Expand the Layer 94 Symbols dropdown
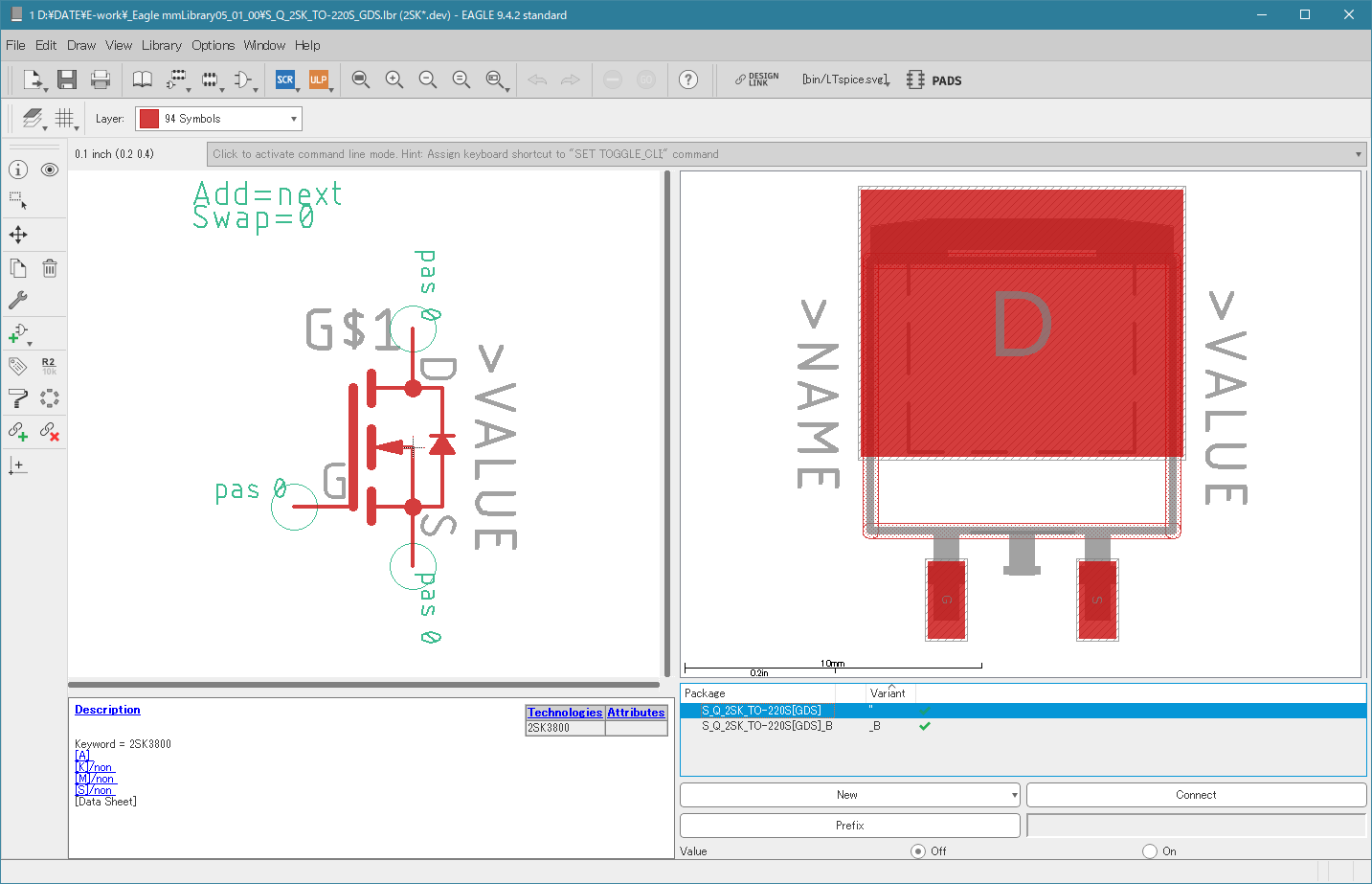Screen dimensions: 1372x884 click(218, 119)
